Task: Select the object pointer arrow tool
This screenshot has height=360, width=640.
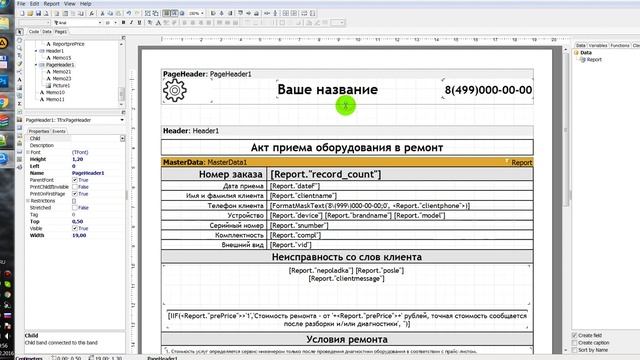Action: (20, 32)
